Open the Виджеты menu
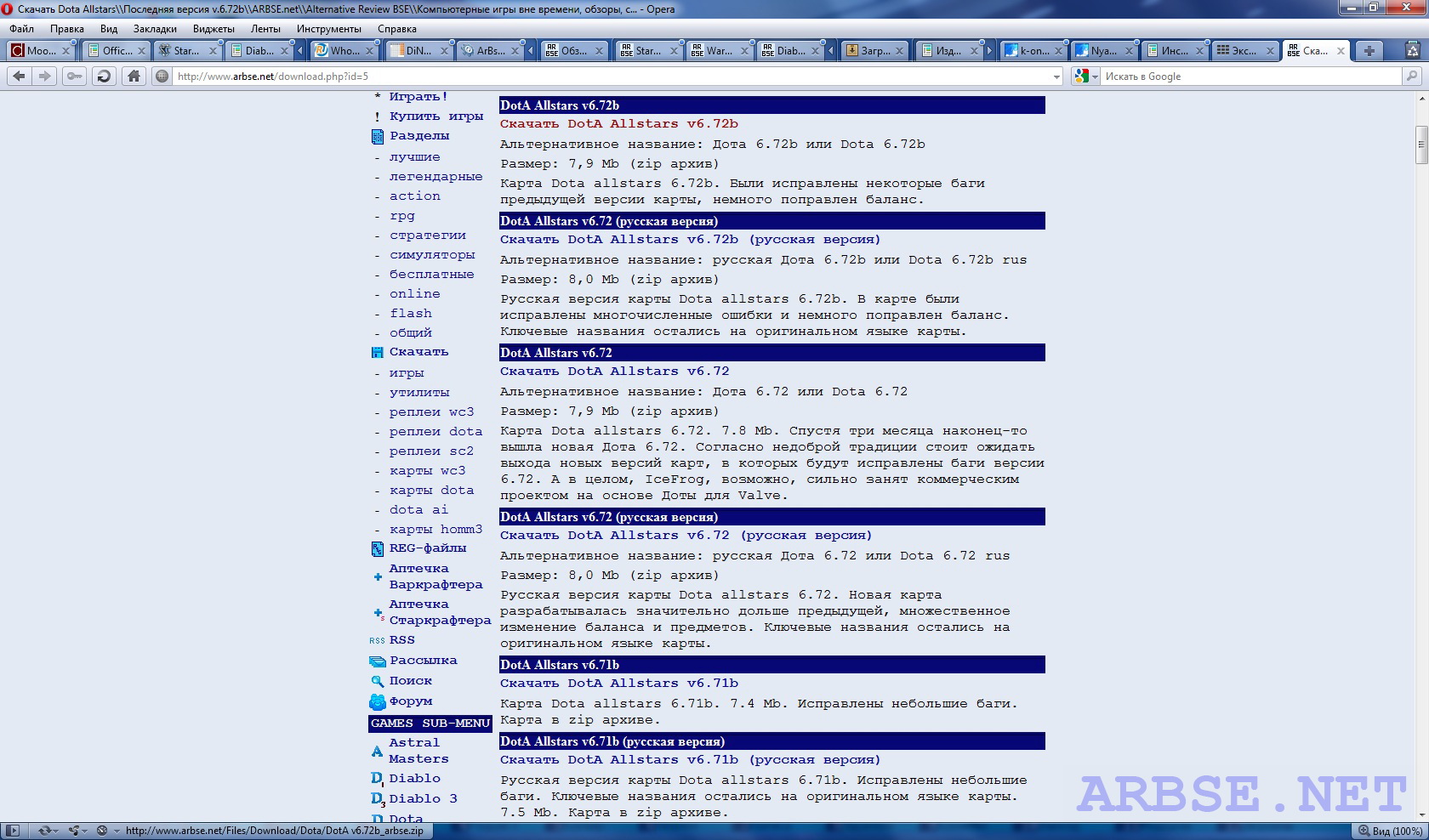Image resolution: width=1429 pixels, height=840 pixels. pyautogui.click(x=213, y=29)
